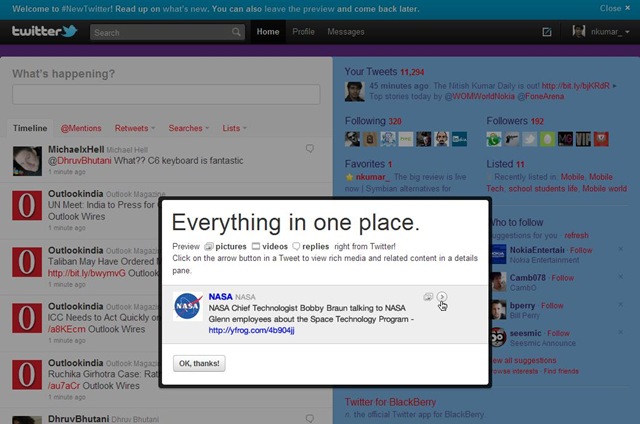Screen dimensions: 640x424
Task: Click the pictures media icon on NASA tweet
Action: [428, 297]
